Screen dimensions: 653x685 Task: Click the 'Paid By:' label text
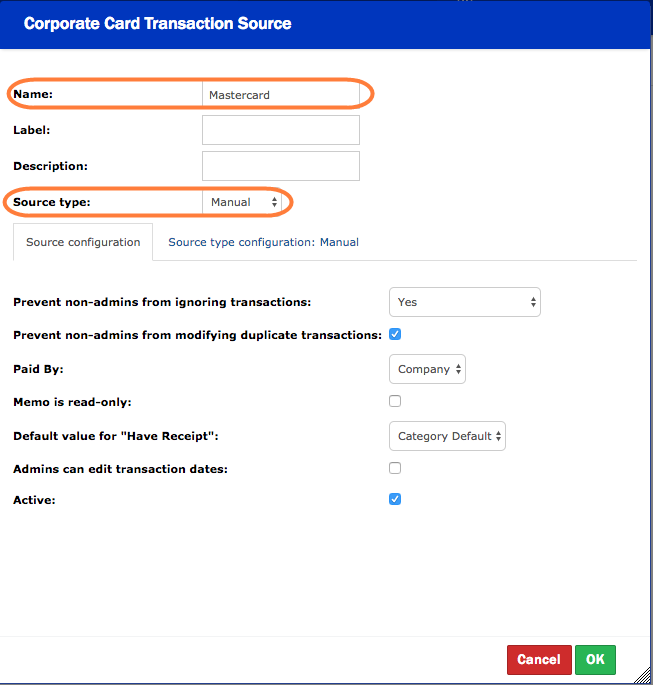click(x=38, y=369)
